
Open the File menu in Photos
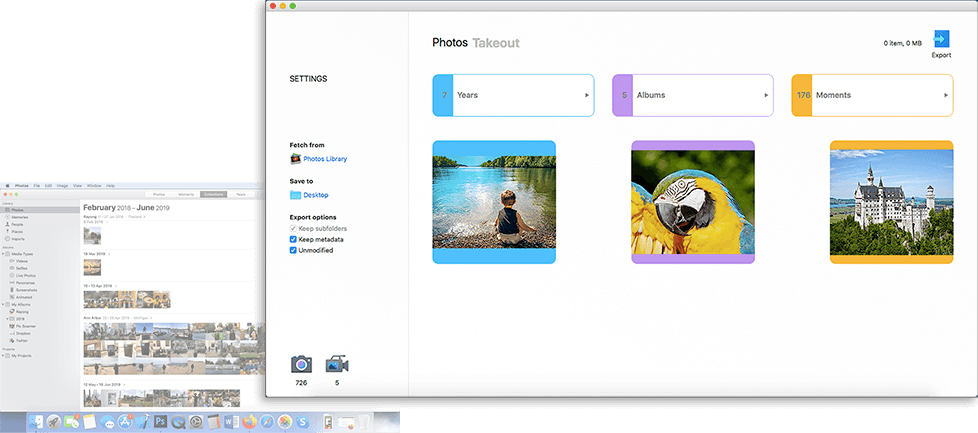[37, 186]
